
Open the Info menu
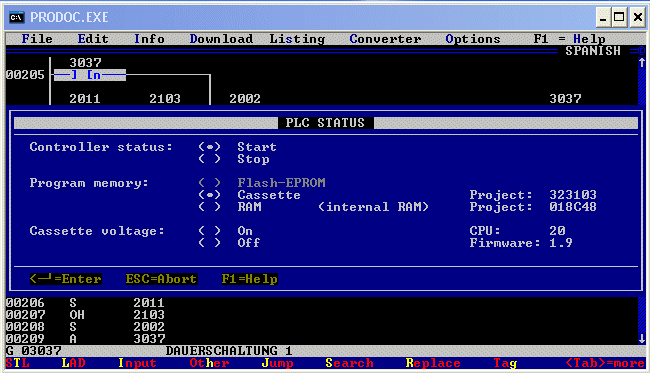[149, 39]
